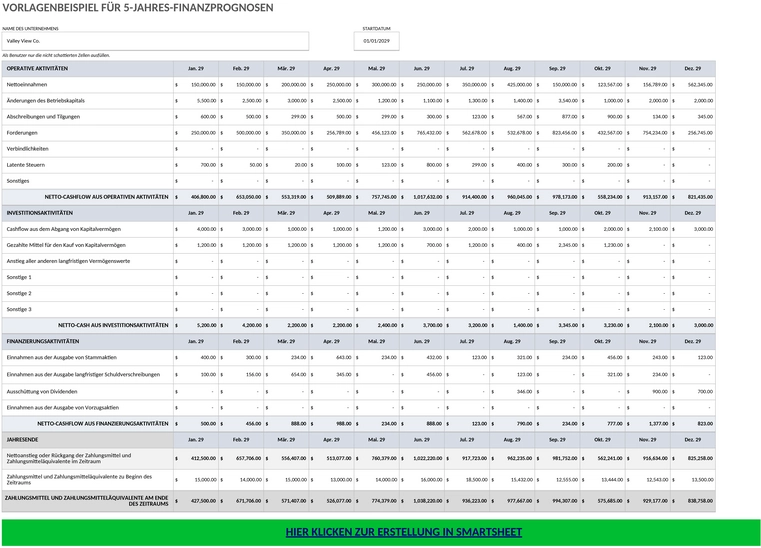The height and width of the screenshot is (548, 761).
Task: Select the start date field 01/01/2029
Action: tap(377, 41)
